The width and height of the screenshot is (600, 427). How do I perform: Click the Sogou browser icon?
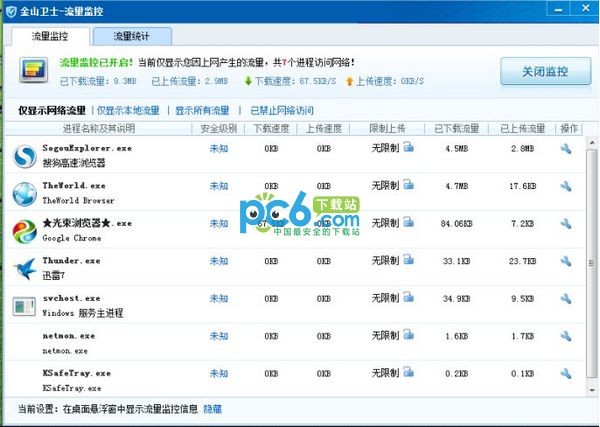tap(24, 156)
